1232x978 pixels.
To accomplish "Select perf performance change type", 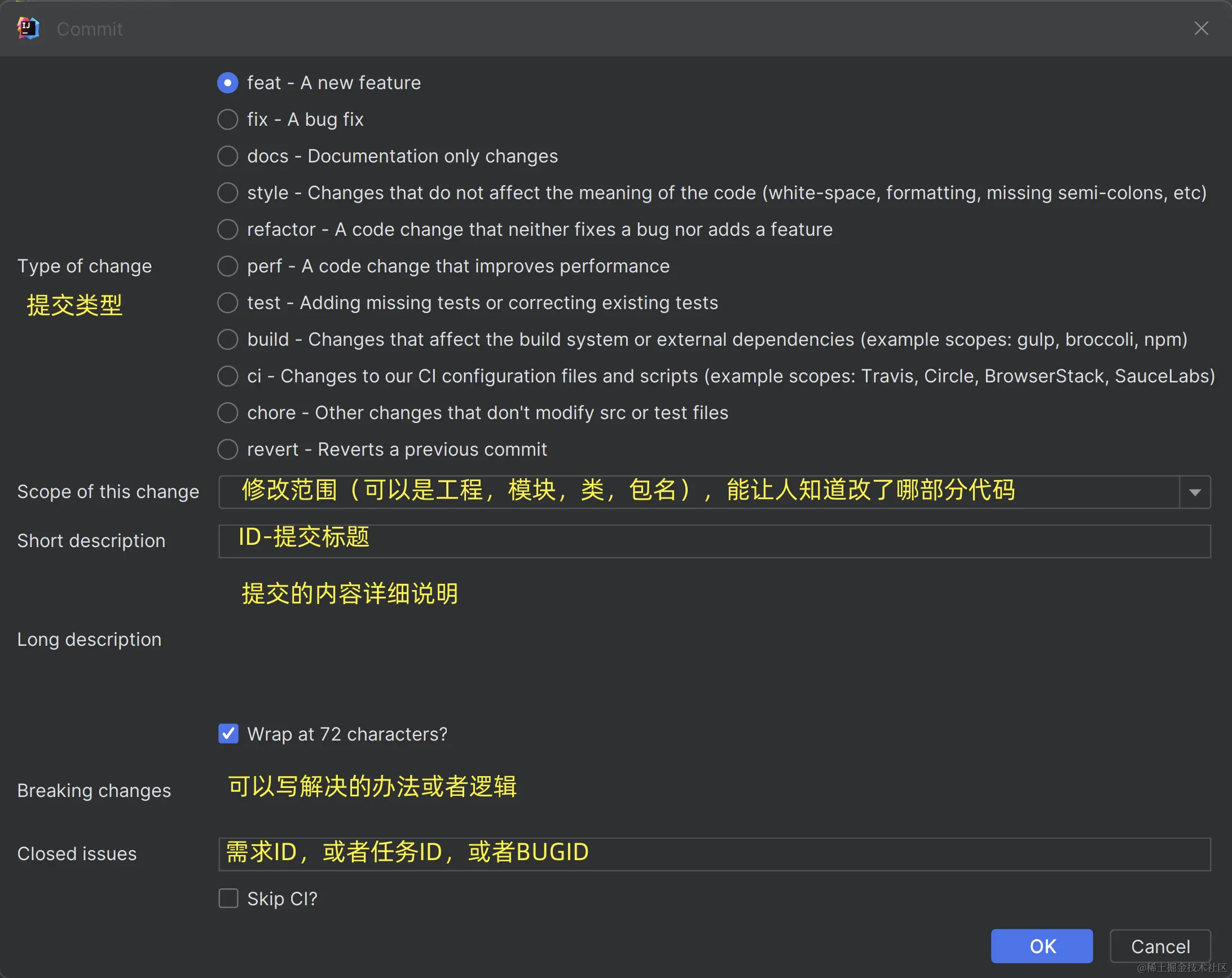I will tap(227, 266).
